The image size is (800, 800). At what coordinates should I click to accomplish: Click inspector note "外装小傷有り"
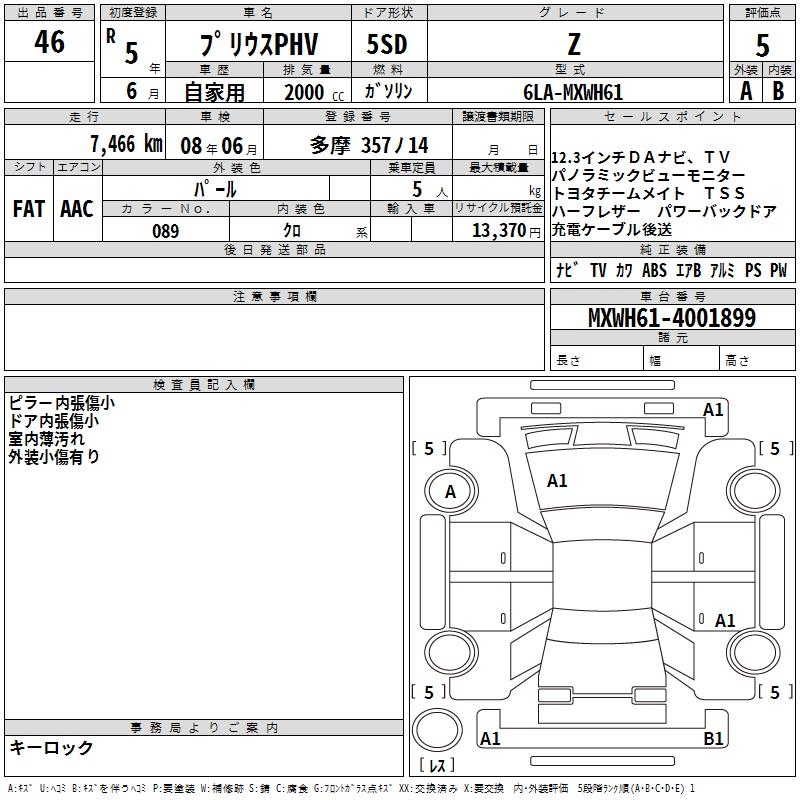point(54,457)
